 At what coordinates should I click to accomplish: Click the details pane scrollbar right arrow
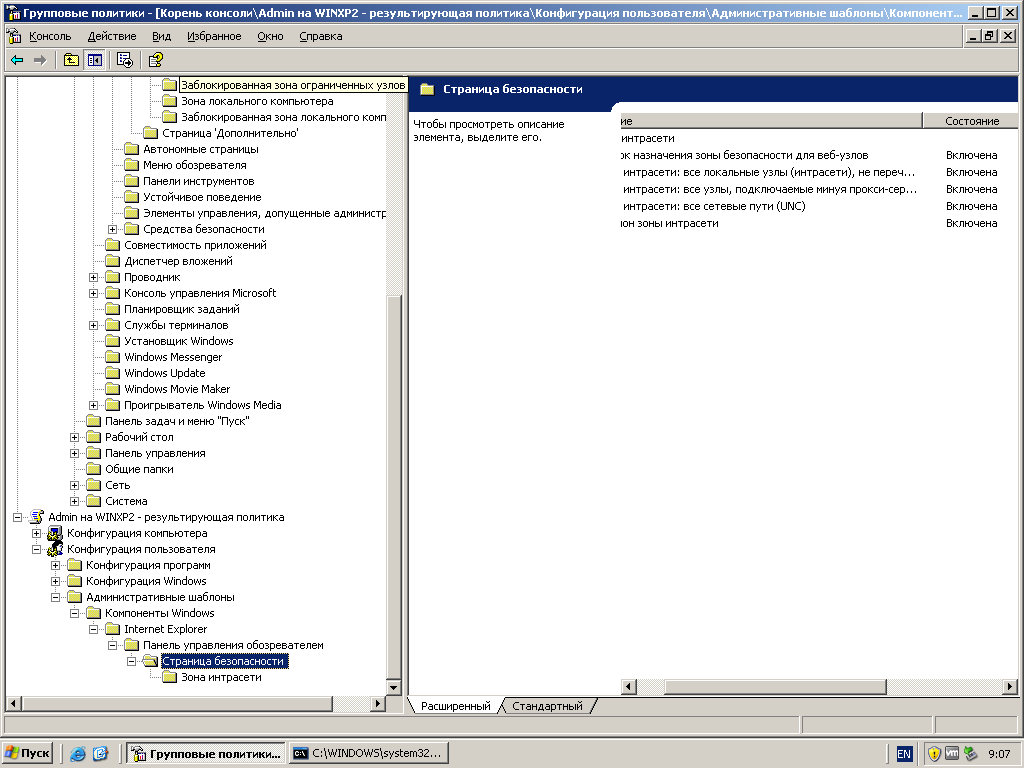(1010, 686)
